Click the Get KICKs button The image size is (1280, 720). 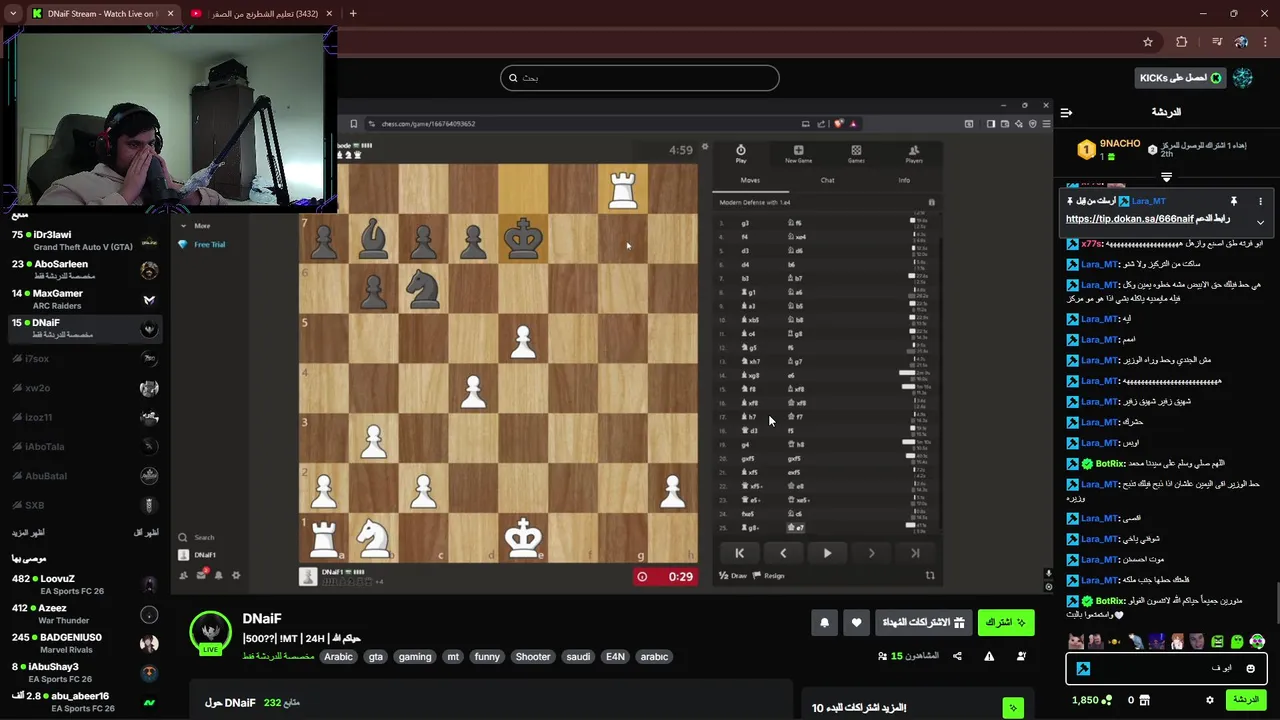point(1180,78)
